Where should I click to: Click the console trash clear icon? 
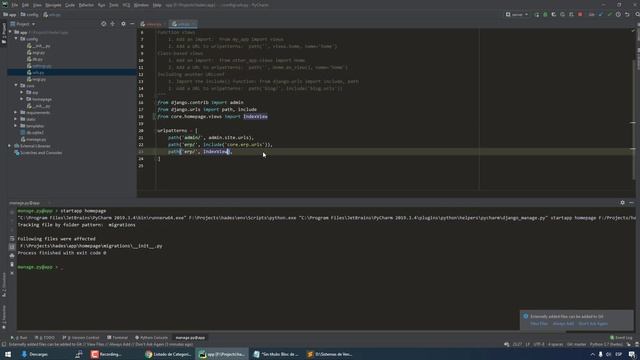point(12,264)
